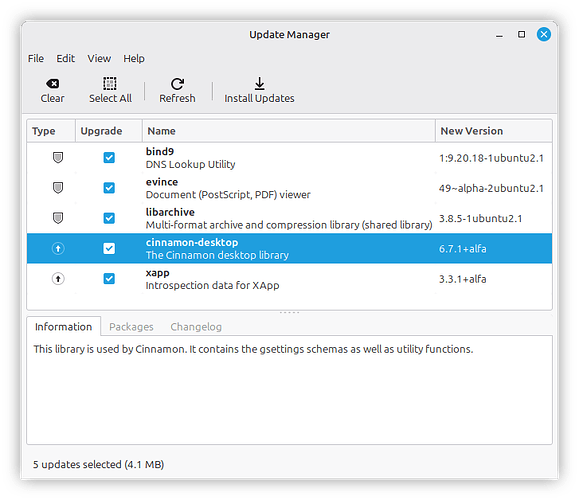
Task: Click the Install Updates download icon
Action: click(x=260, y=84)
